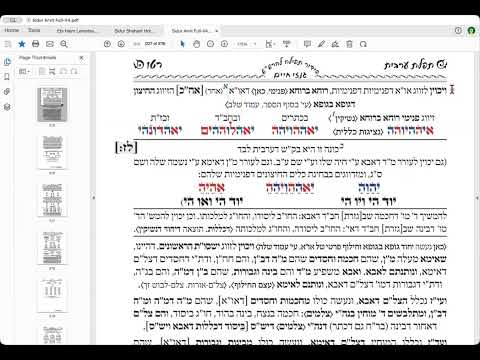Open the zoom percentage dropdown
This screenshot has height=360, width=480.
[247, 44]
